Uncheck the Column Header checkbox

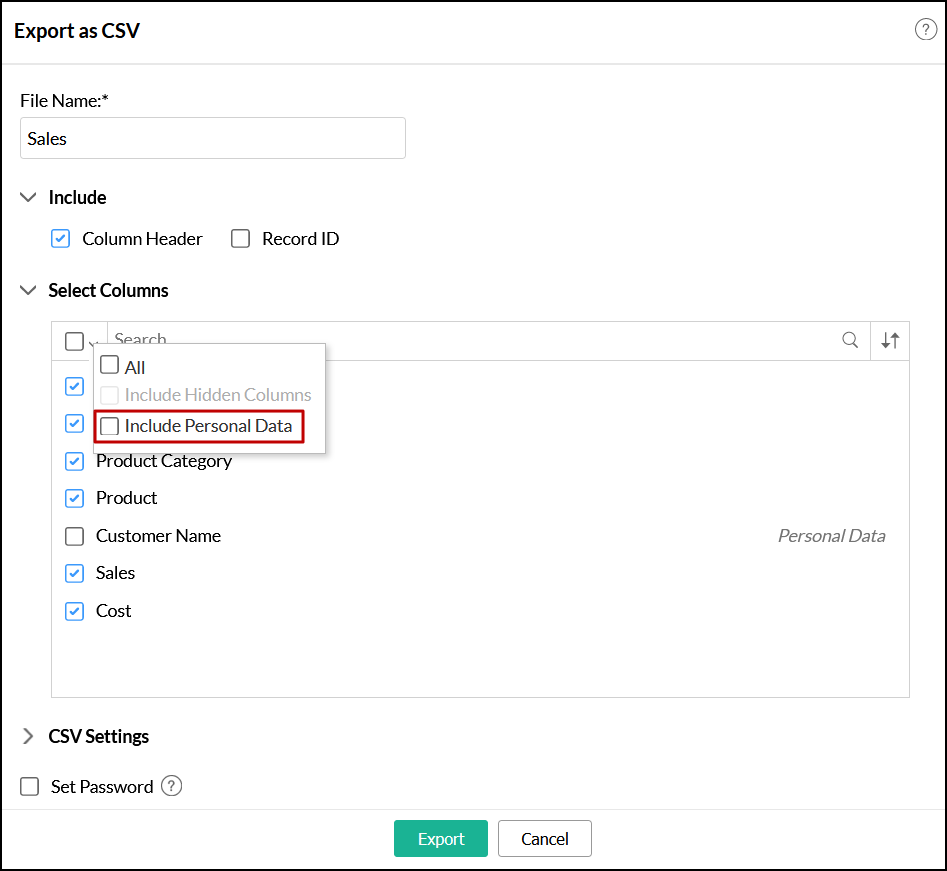pos(61,239)
